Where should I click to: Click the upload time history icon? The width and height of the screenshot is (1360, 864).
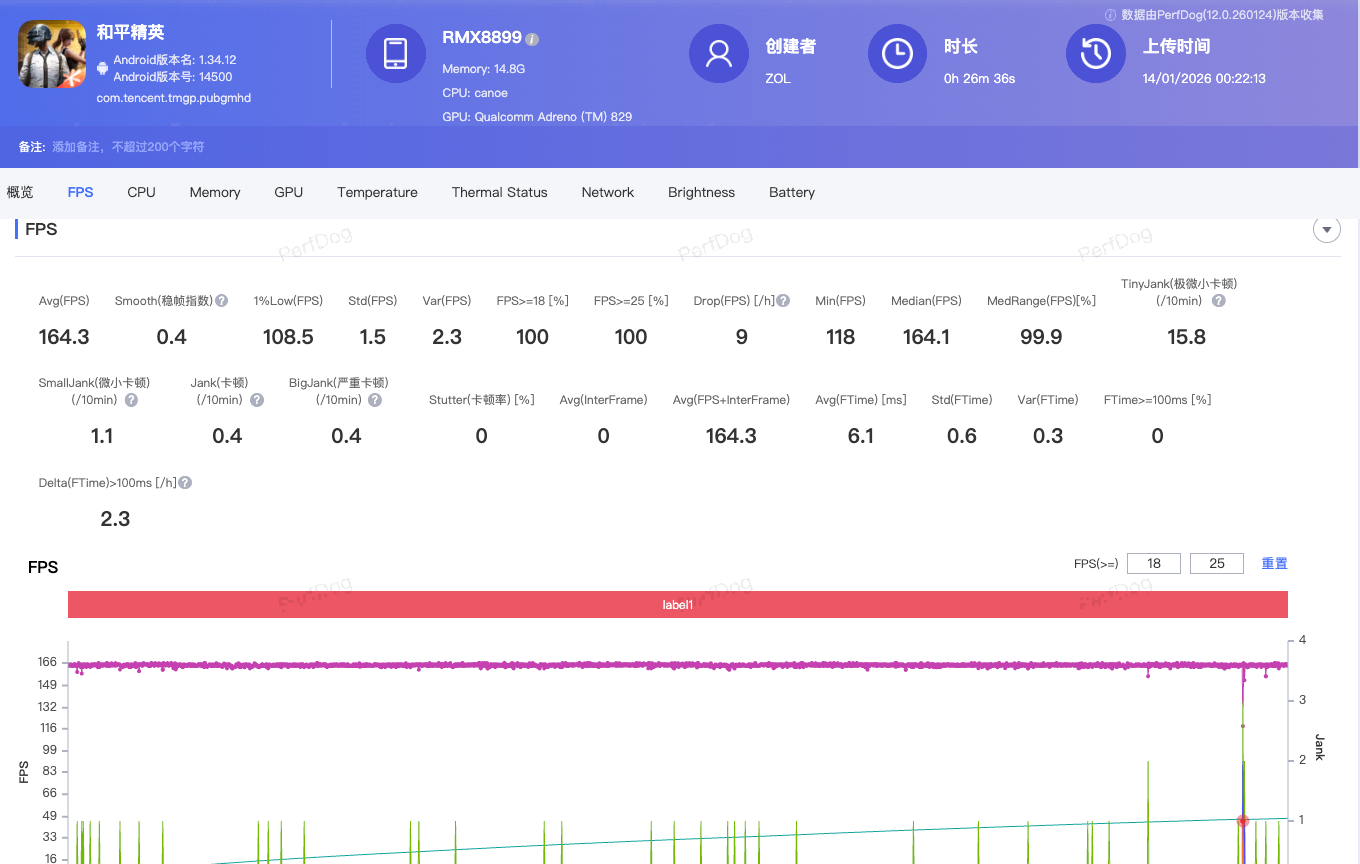tap(1095, 54)
